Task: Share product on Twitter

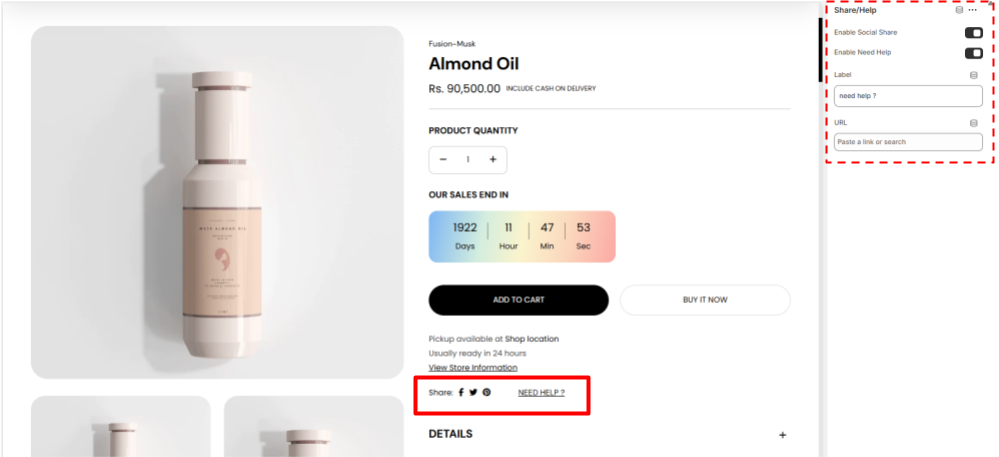Action: 473,392
